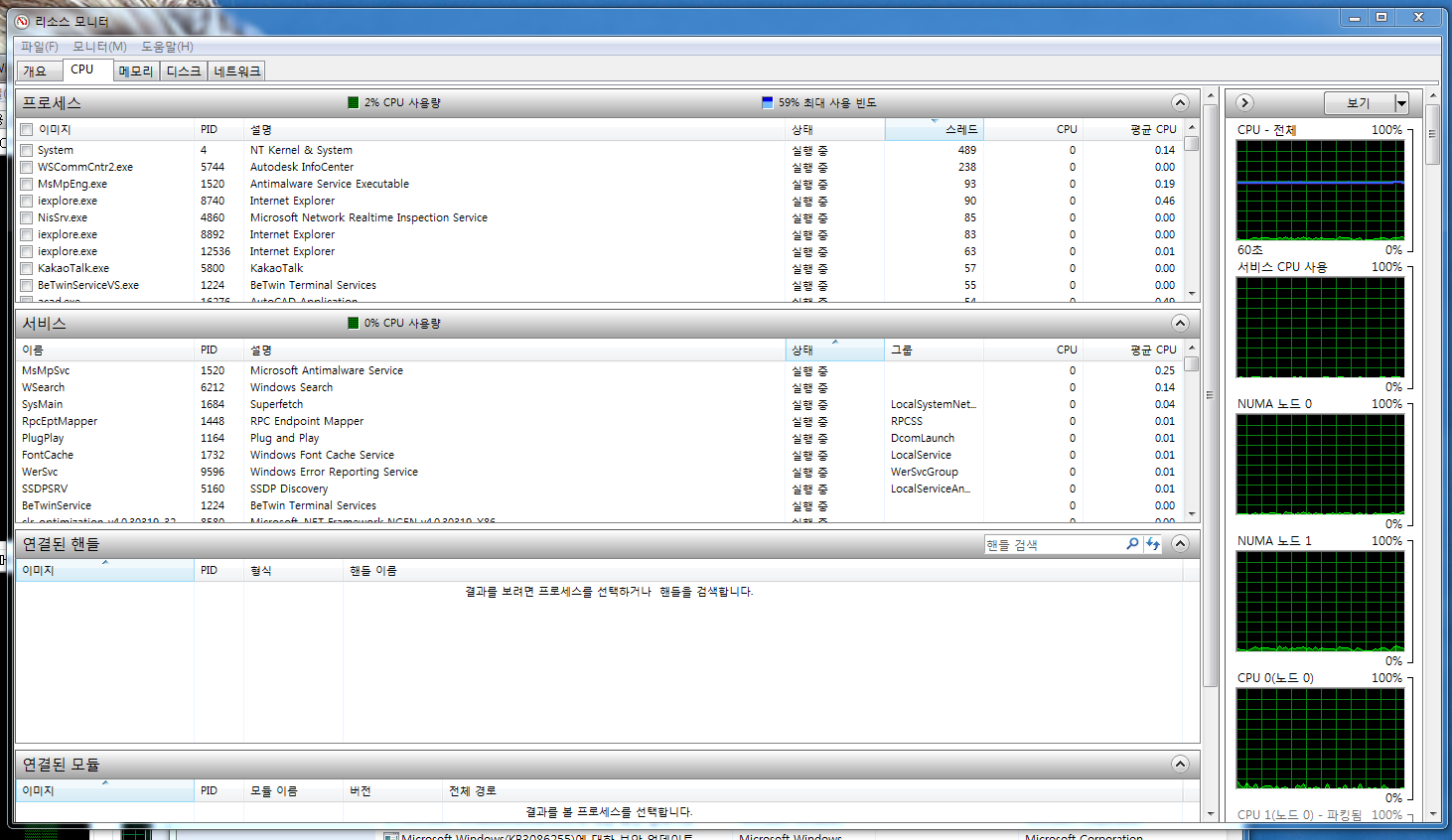1452x840 pixels.
Task: Click the graph pane scrollbar down arrow
Action: (1432, 814)
